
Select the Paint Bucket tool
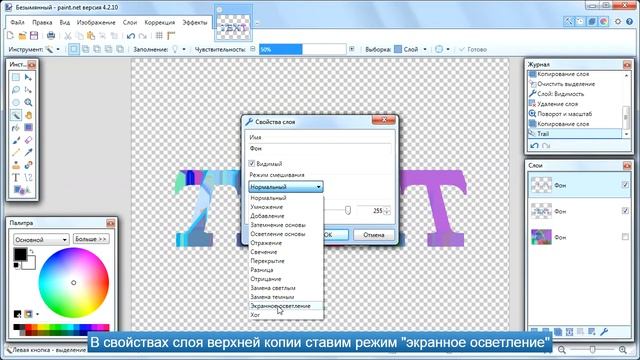[16, 128]
